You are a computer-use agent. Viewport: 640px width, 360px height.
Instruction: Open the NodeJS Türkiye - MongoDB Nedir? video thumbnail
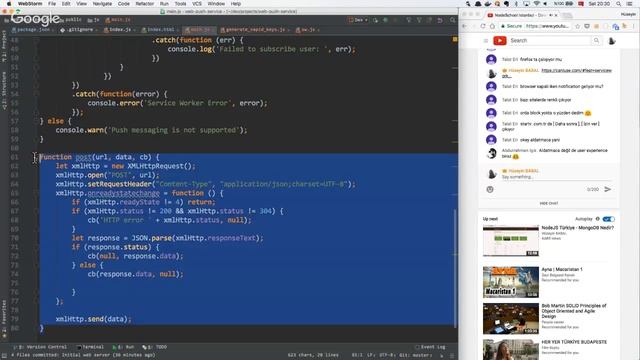(x=511, y=240)
